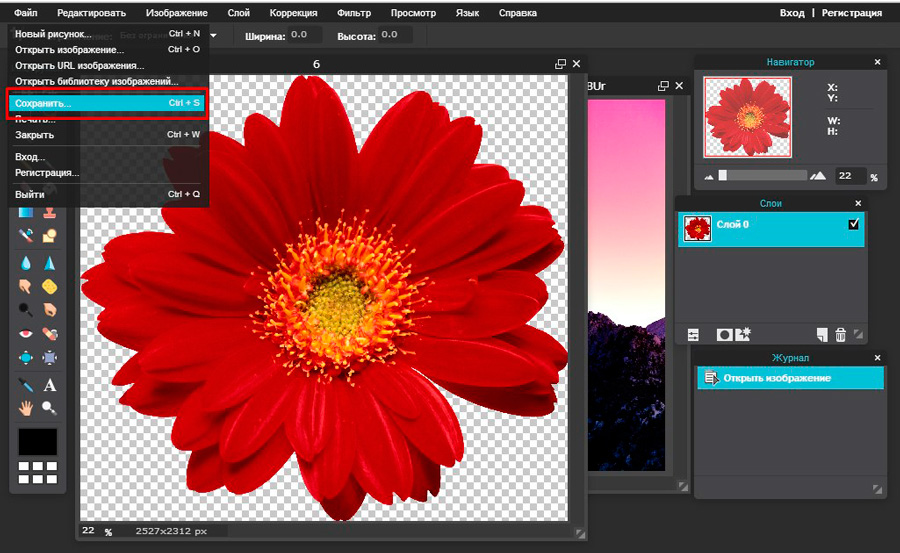Pick the Hand pan tool
Image resolution: width=900 pixels, height=553 pixels.
coord(27,408)
